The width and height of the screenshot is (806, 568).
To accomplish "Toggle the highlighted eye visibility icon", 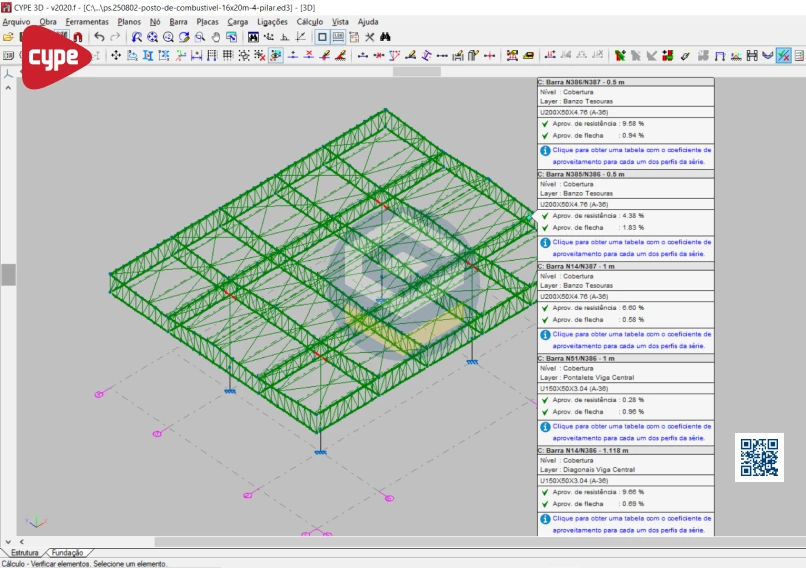I will [275, 55].
